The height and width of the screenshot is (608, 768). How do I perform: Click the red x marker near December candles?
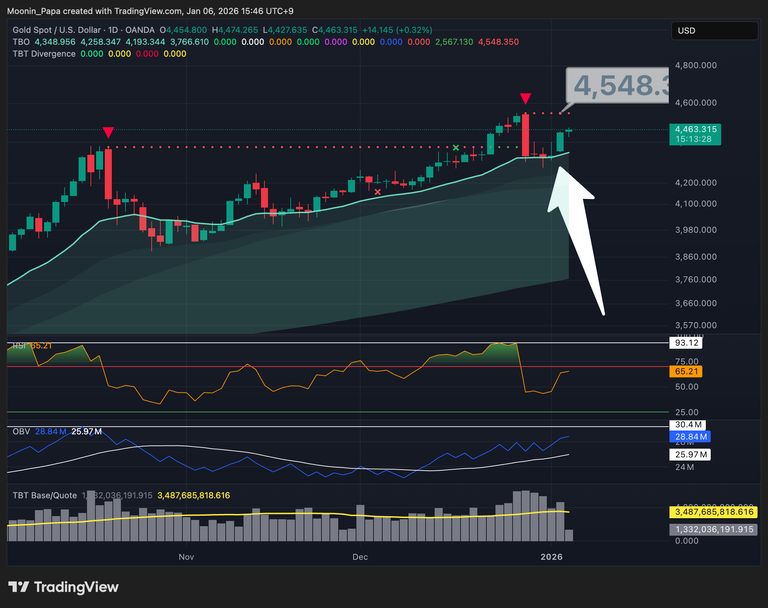(x=377, y=191)
